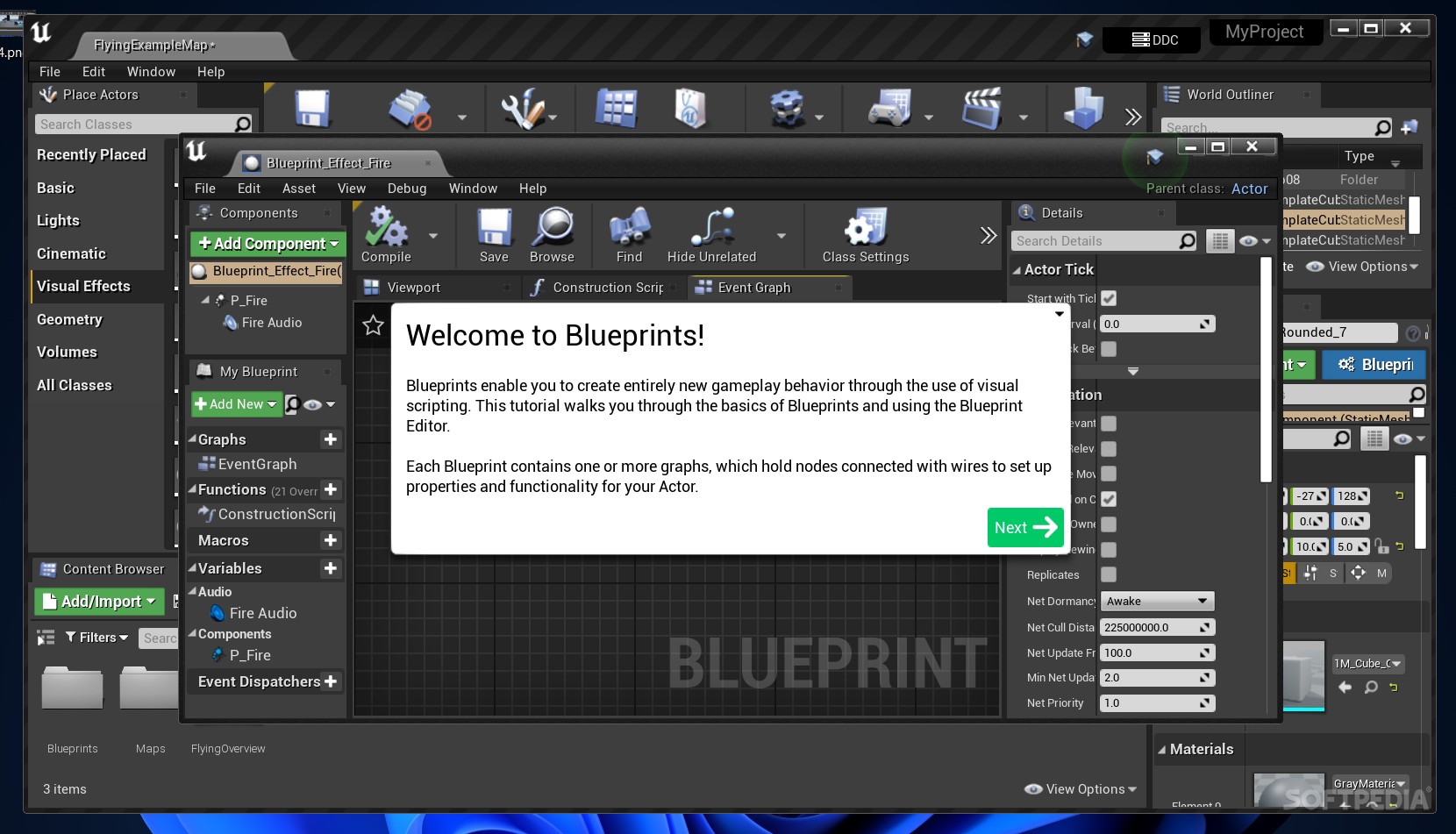Expand Blueprint toolbar overflow chevron
The image size is (1456, 834).
click(x=989, y=235)
